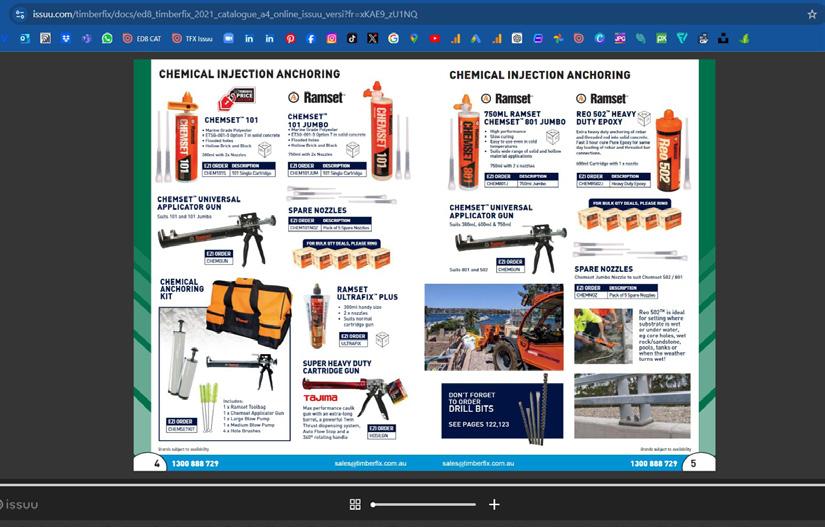825x527 pixels.
Task: Click the 'Ramset Ultrafix Plus' heading
Action: click(x=367, y=293)
